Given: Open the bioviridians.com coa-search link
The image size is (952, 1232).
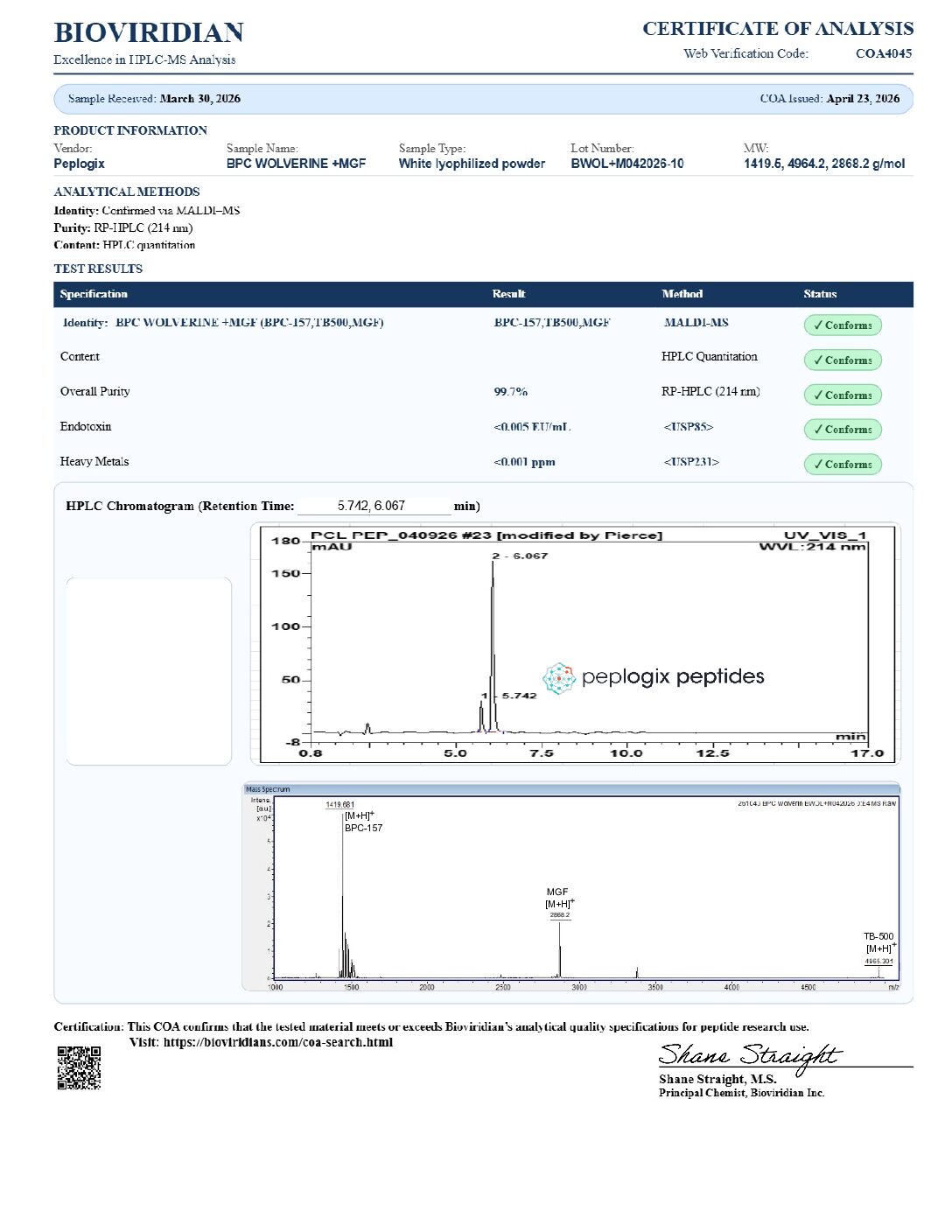Looking at the screenshot, I should coord(278,1042).
